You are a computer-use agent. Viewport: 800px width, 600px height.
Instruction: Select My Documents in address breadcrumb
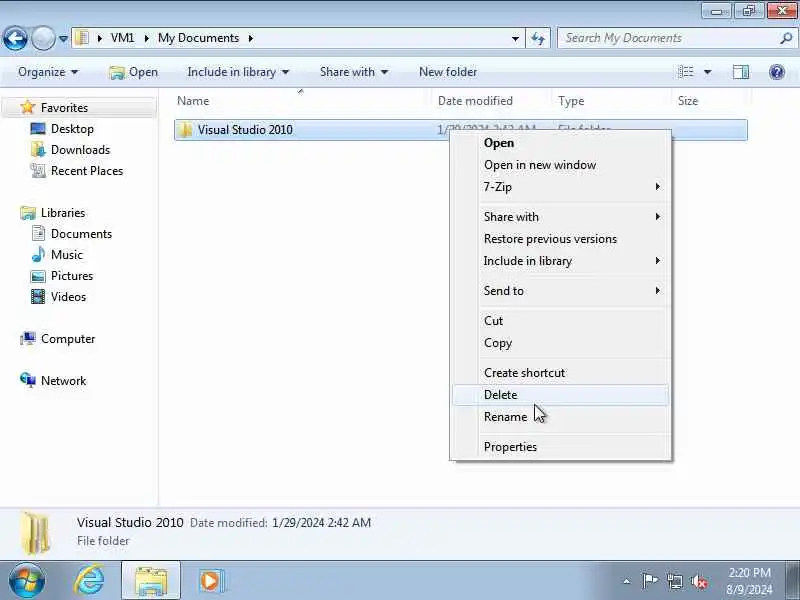click(198, 38)
